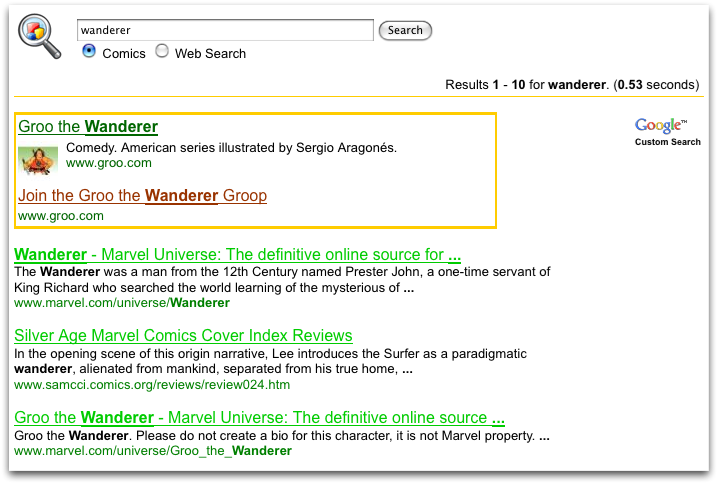Click the www.marvel.com/universe/Wanderer URL
This screenshot has height=484, width=718.
pyautogui.click(x=122, y=303)
